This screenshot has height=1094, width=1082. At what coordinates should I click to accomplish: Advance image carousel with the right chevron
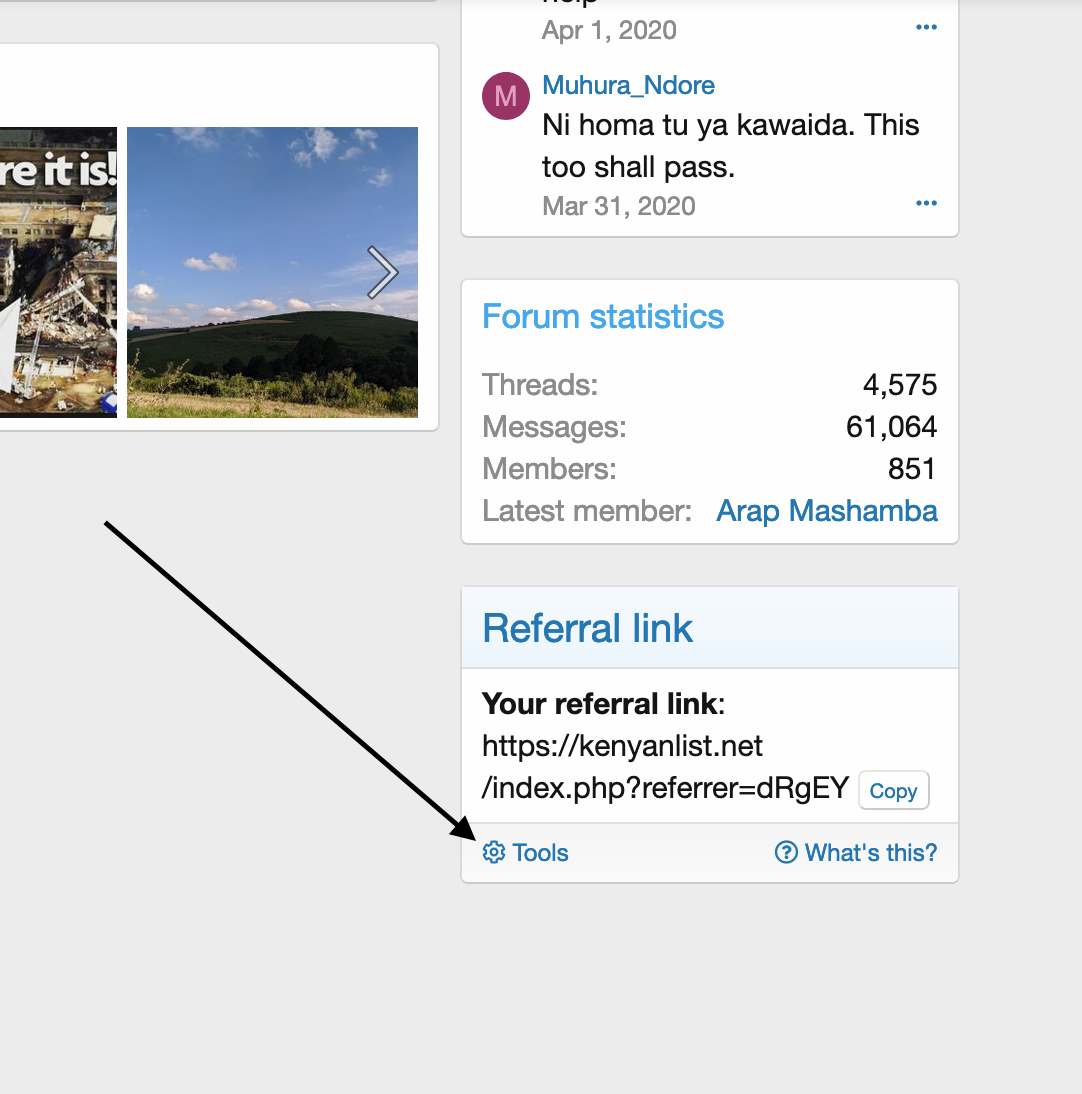(381, 272)
